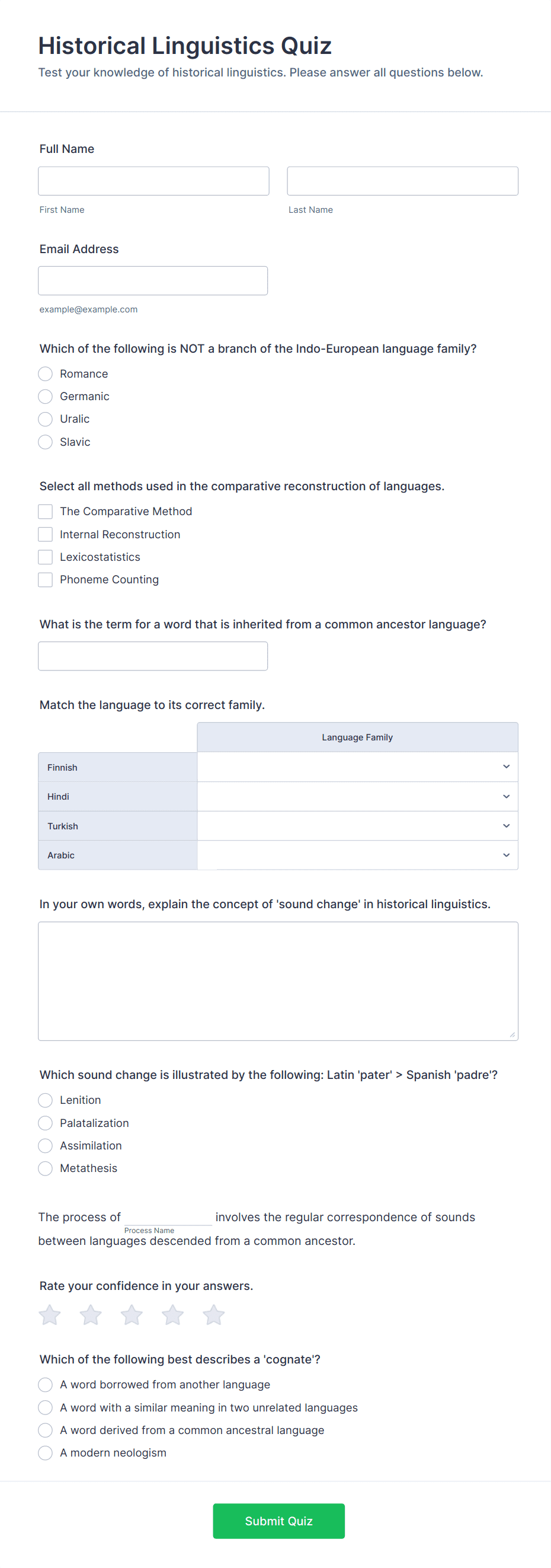Click the Email Address input box
Image resolution: width=551 pixels, height=1568 pixels.
coord(153,280)
